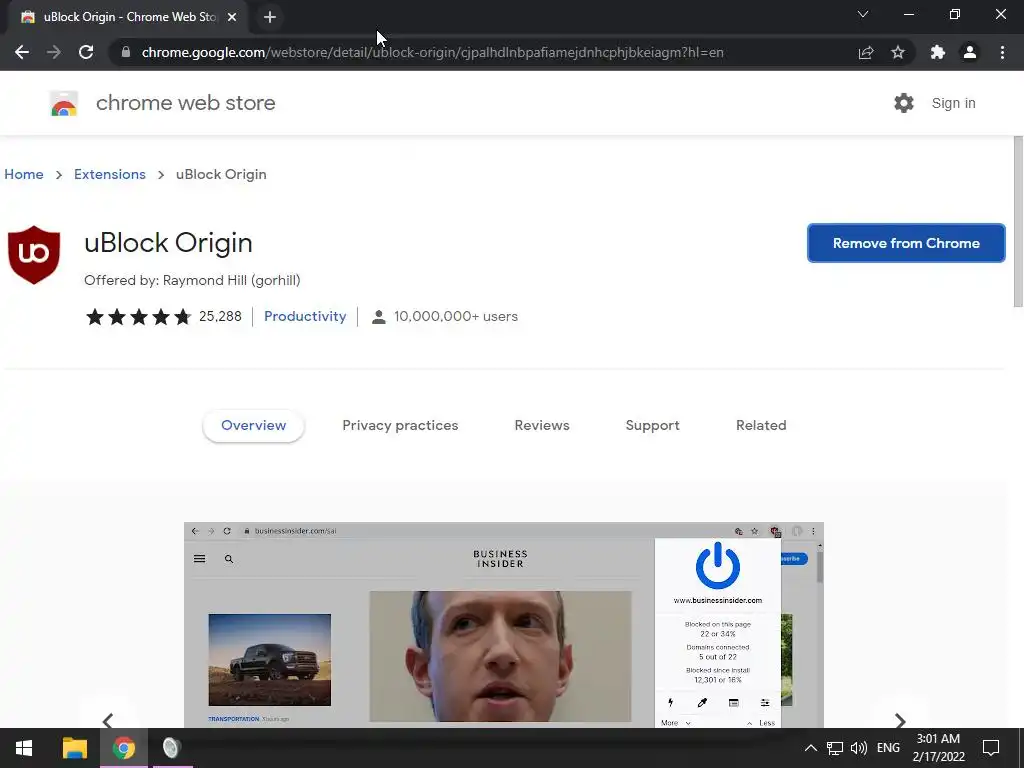Click the Chrome Web Store logo
This screenshot has width=1024, height=768.
pyautogui.click(x=64, y=103)
